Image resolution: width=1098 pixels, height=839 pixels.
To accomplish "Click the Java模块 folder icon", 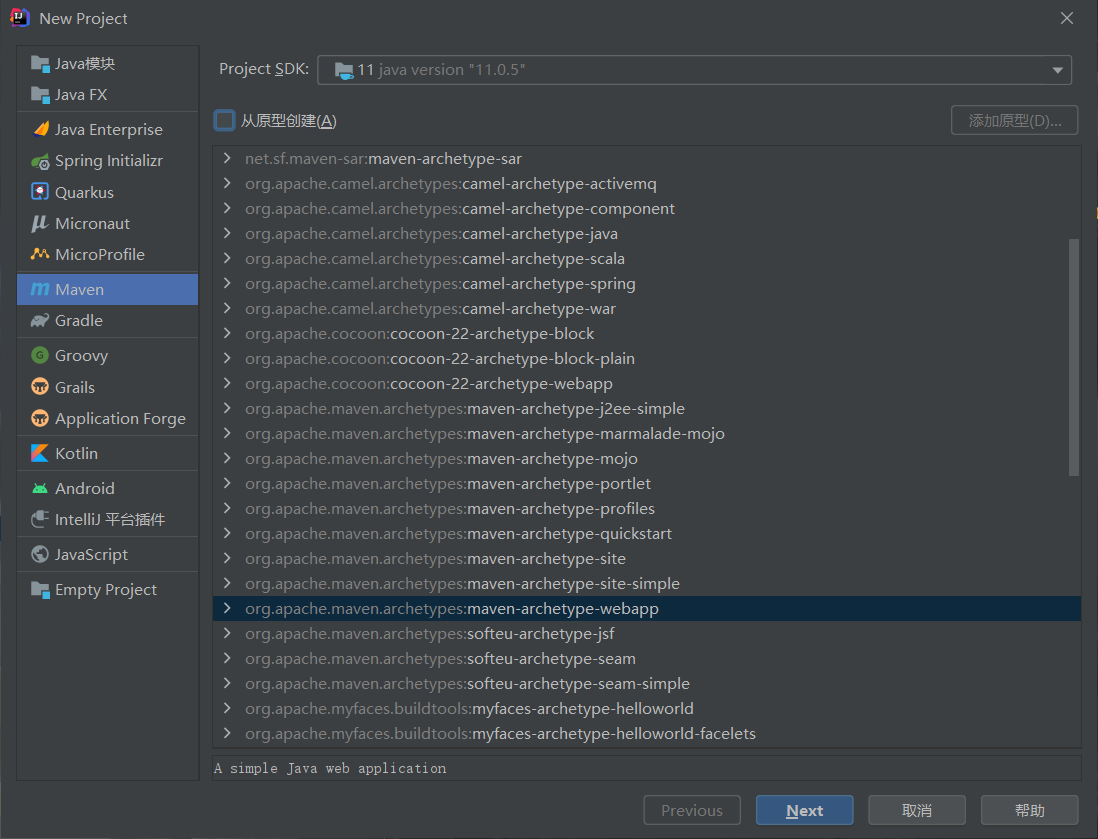I will 40,64.
